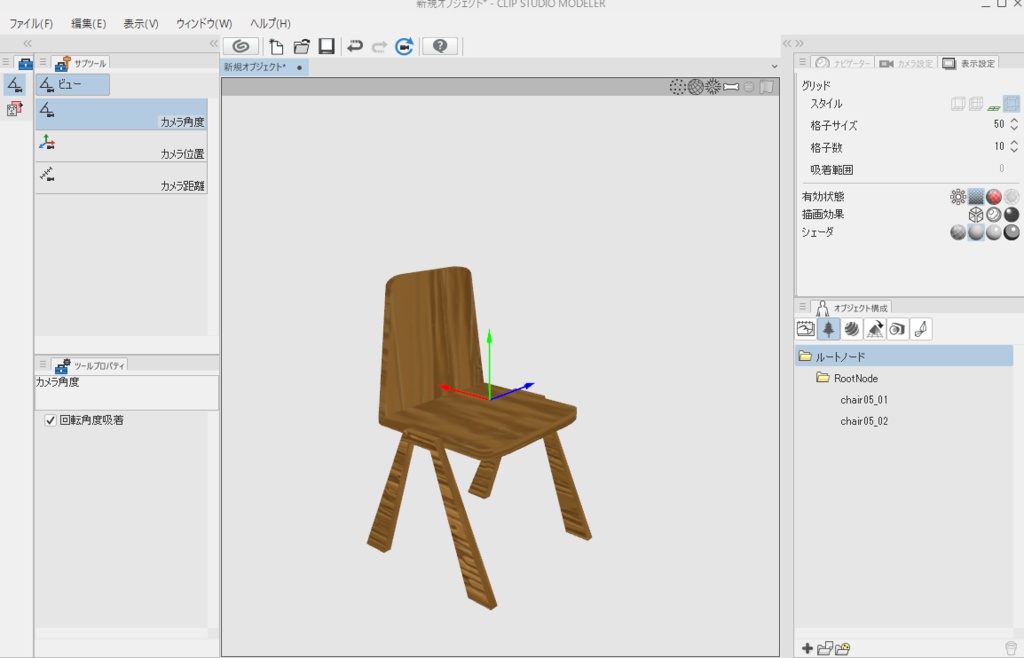Select the camera view tool in the tool palette

coord(15,85)
